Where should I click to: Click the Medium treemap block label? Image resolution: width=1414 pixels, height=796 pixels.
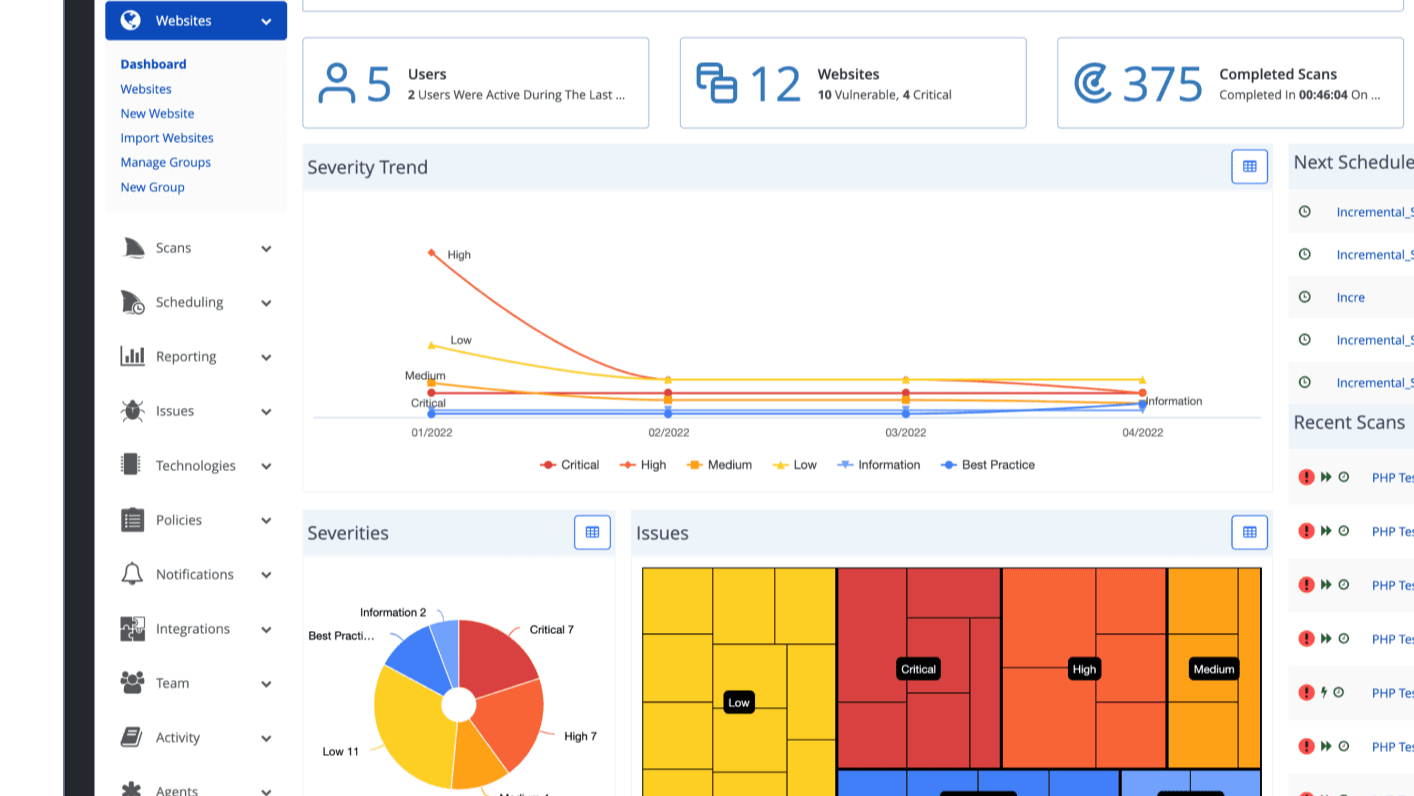tap(1214, 669)
